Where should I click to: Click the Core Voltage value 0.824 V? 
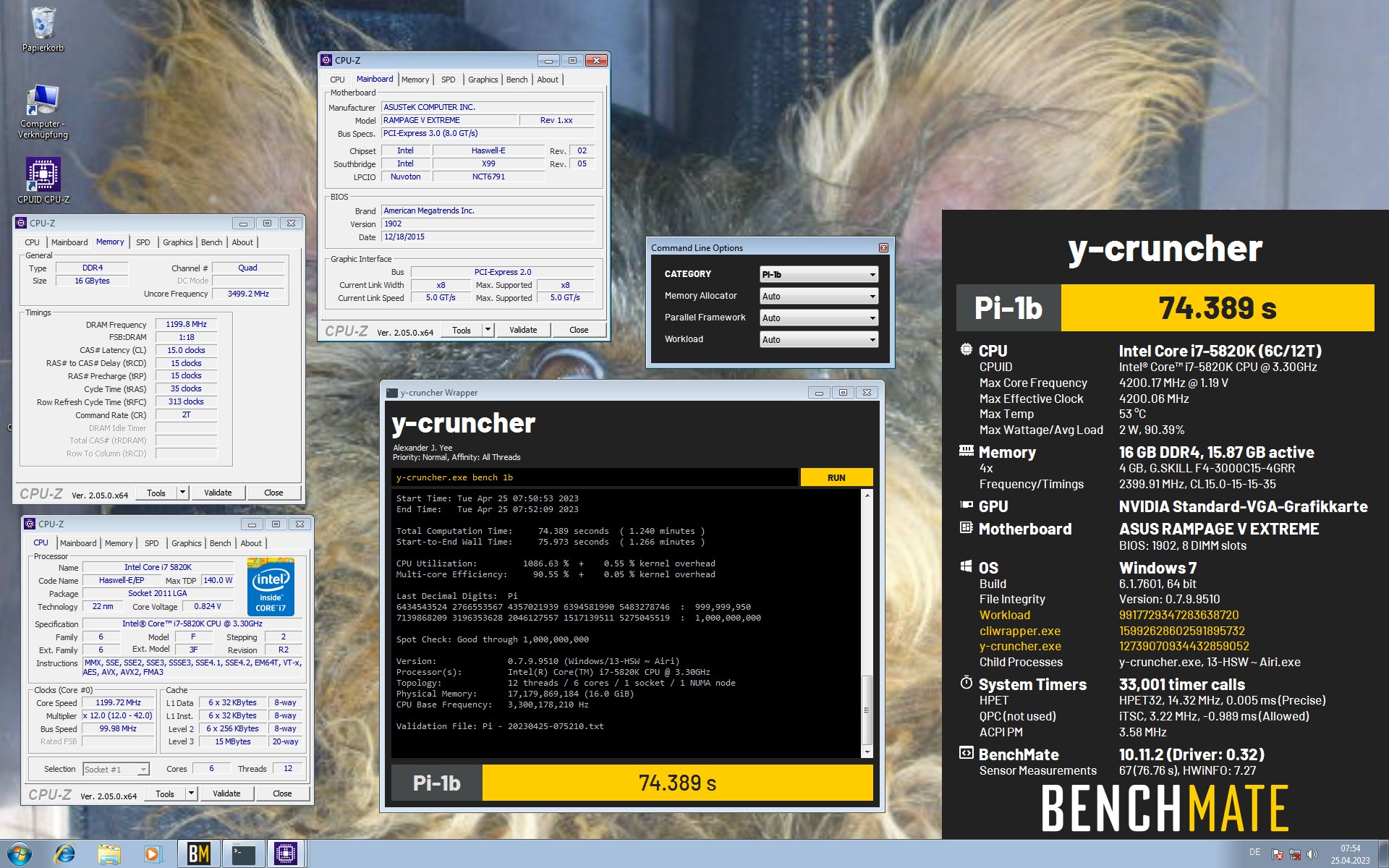click(x=208, y=606)
